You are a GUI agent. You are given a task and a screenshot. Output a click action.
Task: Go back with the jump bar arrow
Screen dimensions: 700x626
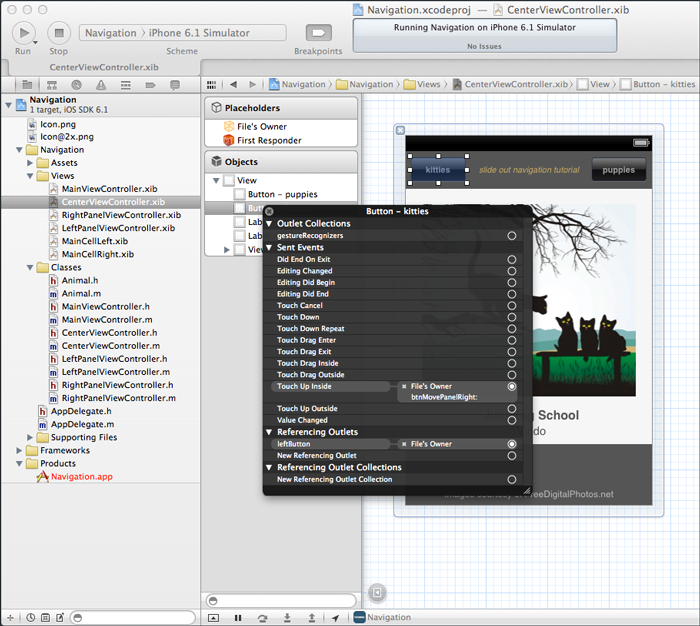click(233, 84)
